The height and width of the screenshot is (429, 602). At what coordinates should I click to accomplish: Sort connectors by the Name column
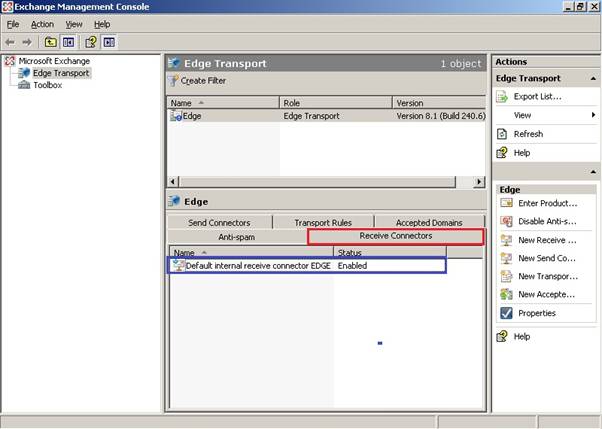pyautogui.click(x=251, y=252)
